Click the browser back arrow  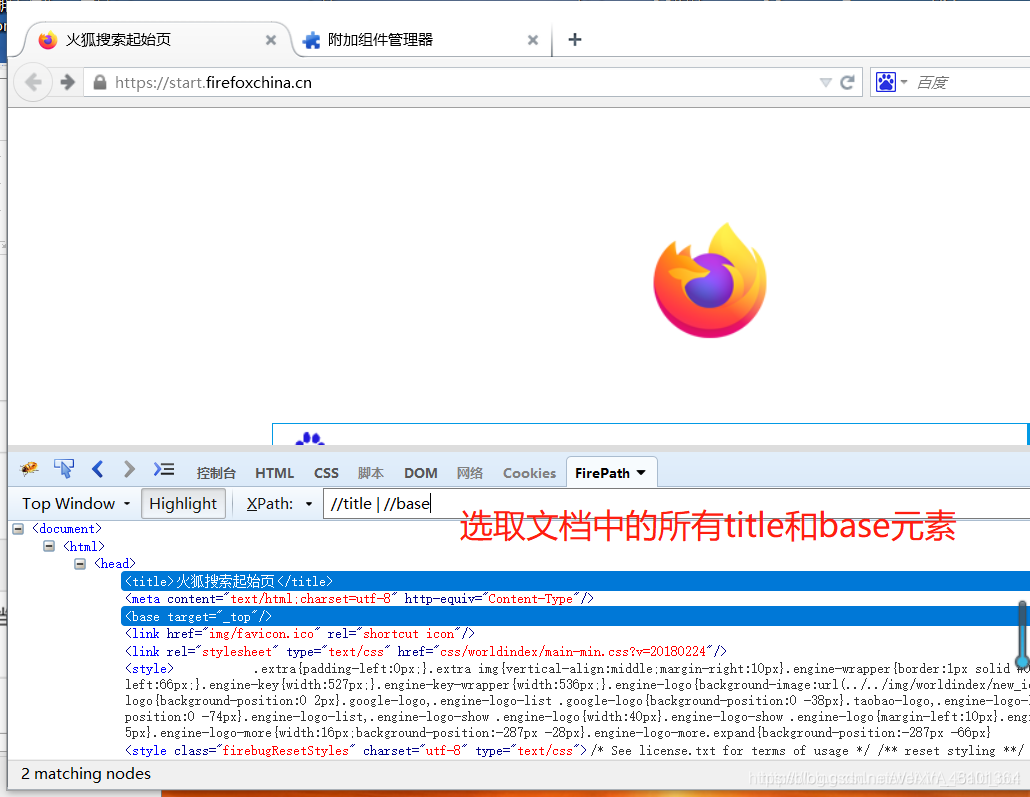[x=33, y=82]
